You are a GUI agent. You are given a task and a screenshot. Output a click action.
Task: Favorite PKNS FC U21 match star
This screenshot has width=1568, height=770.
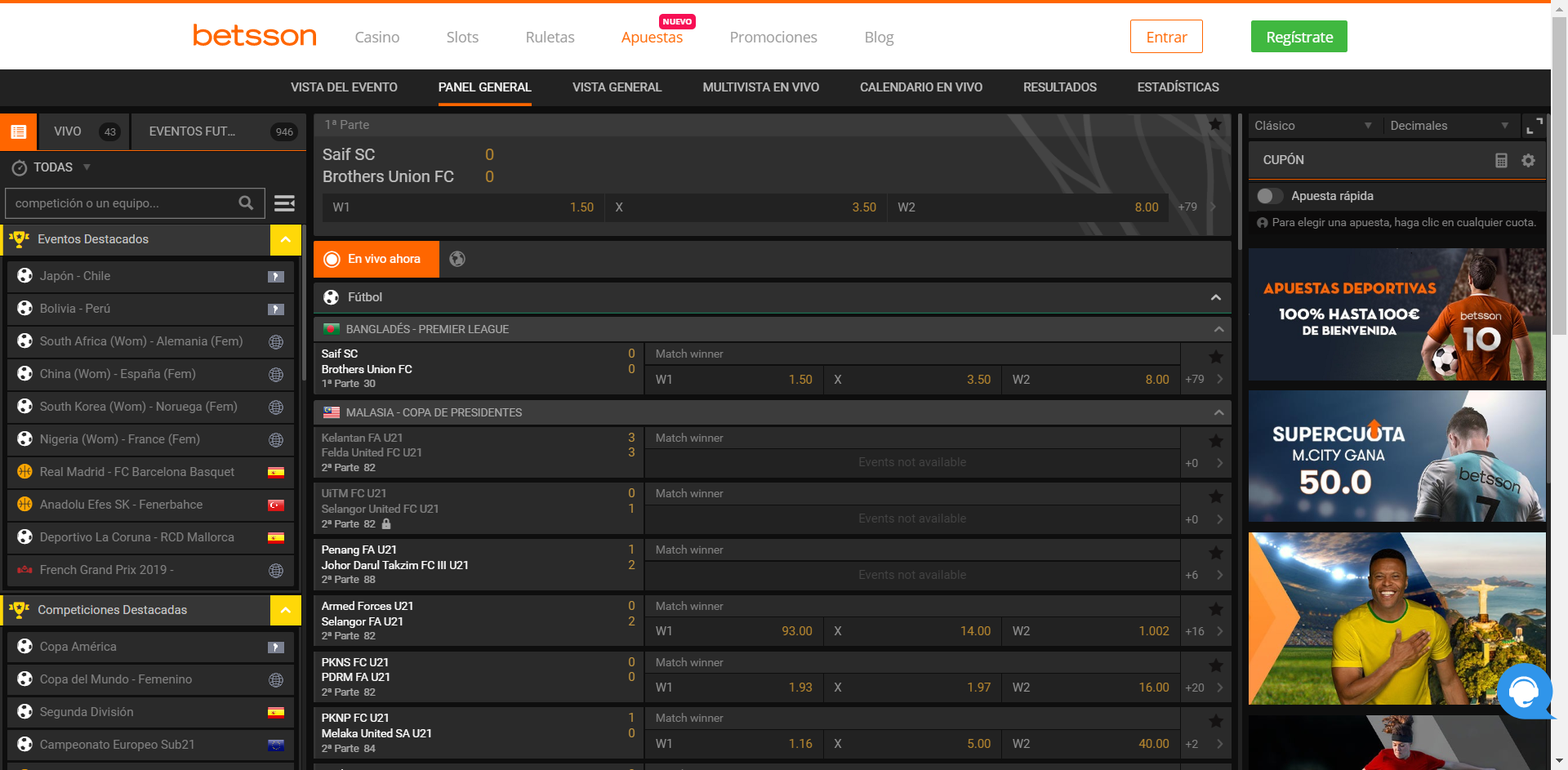(1216, 665)
